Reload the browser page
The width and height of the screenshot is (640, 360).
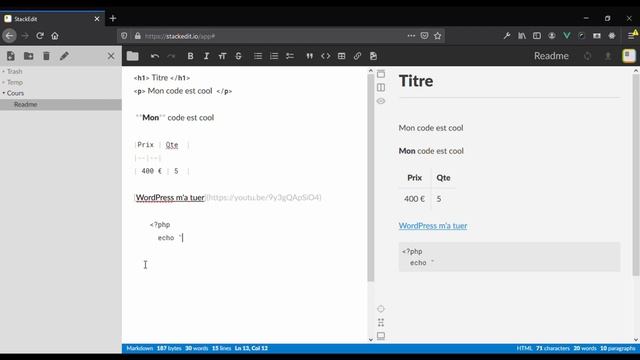click(40, 36)
